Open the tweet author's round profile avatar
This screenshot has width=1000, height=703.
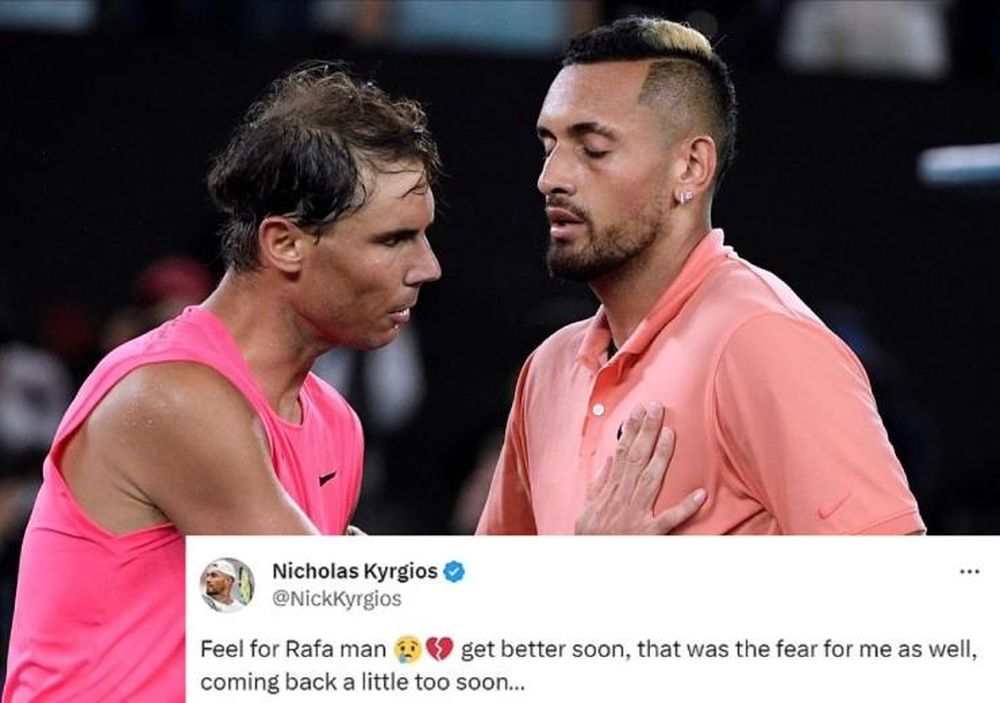click(227, 585)
